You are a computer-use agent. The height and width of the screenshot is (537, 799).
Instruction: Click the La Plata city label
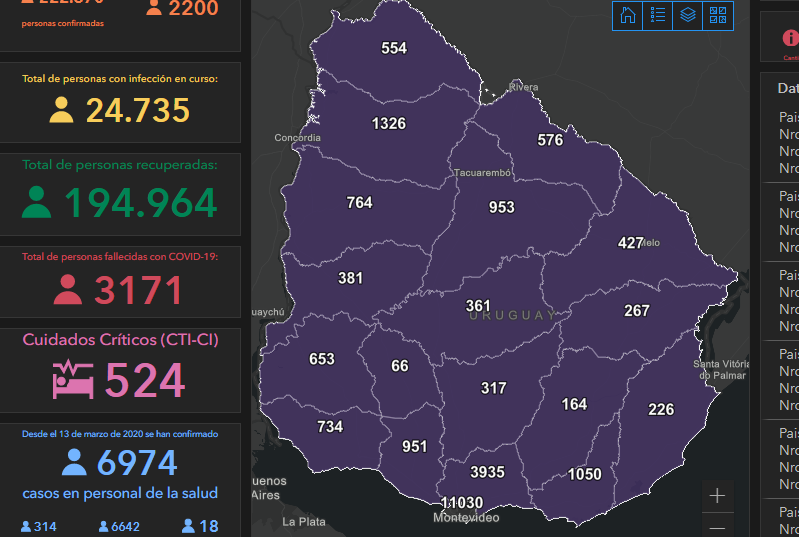(x=304, y=522)
